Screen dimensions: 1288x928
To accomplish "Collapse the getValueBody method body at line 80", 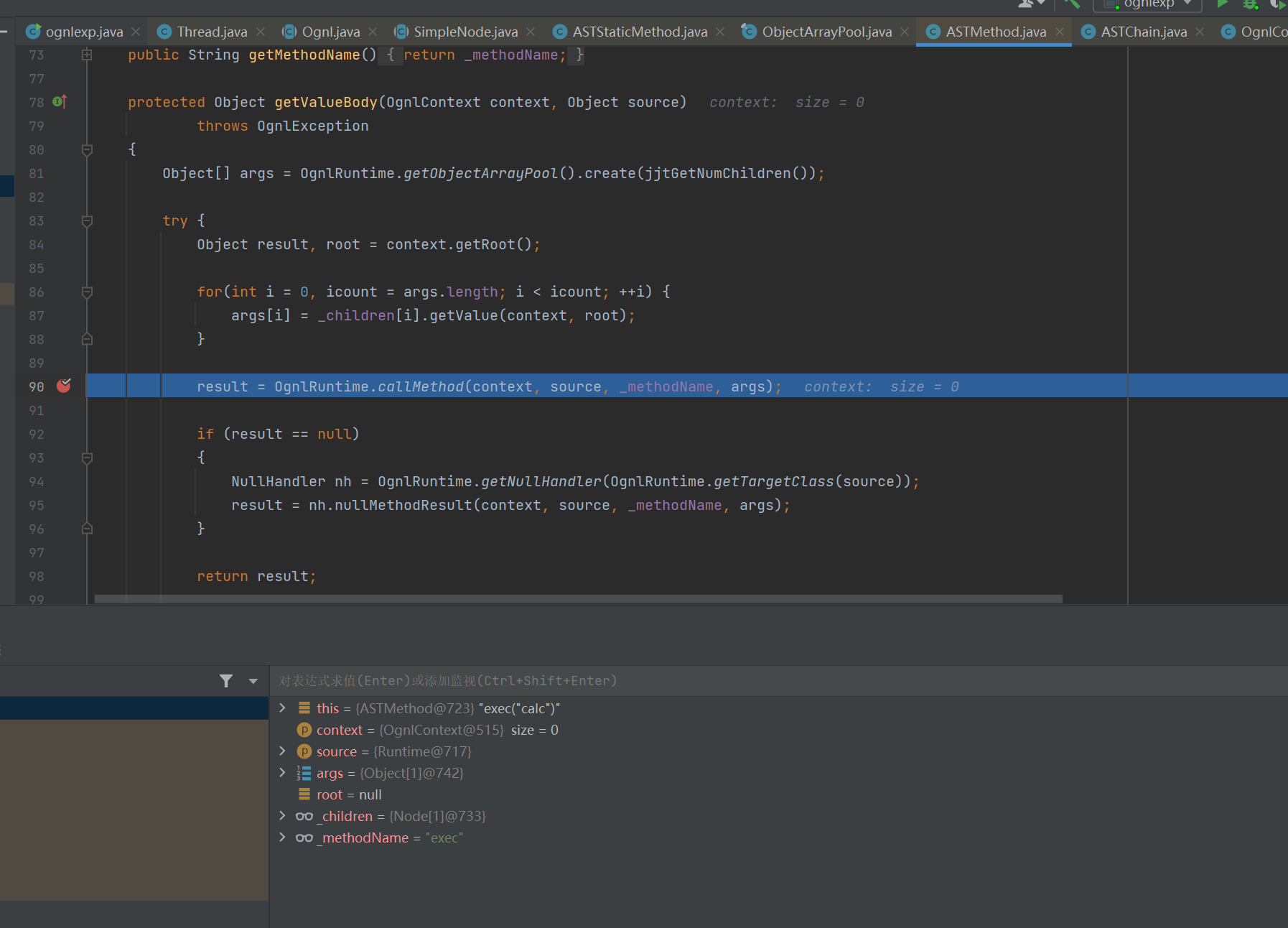I will pyautogui.click(x=87, y=149).
